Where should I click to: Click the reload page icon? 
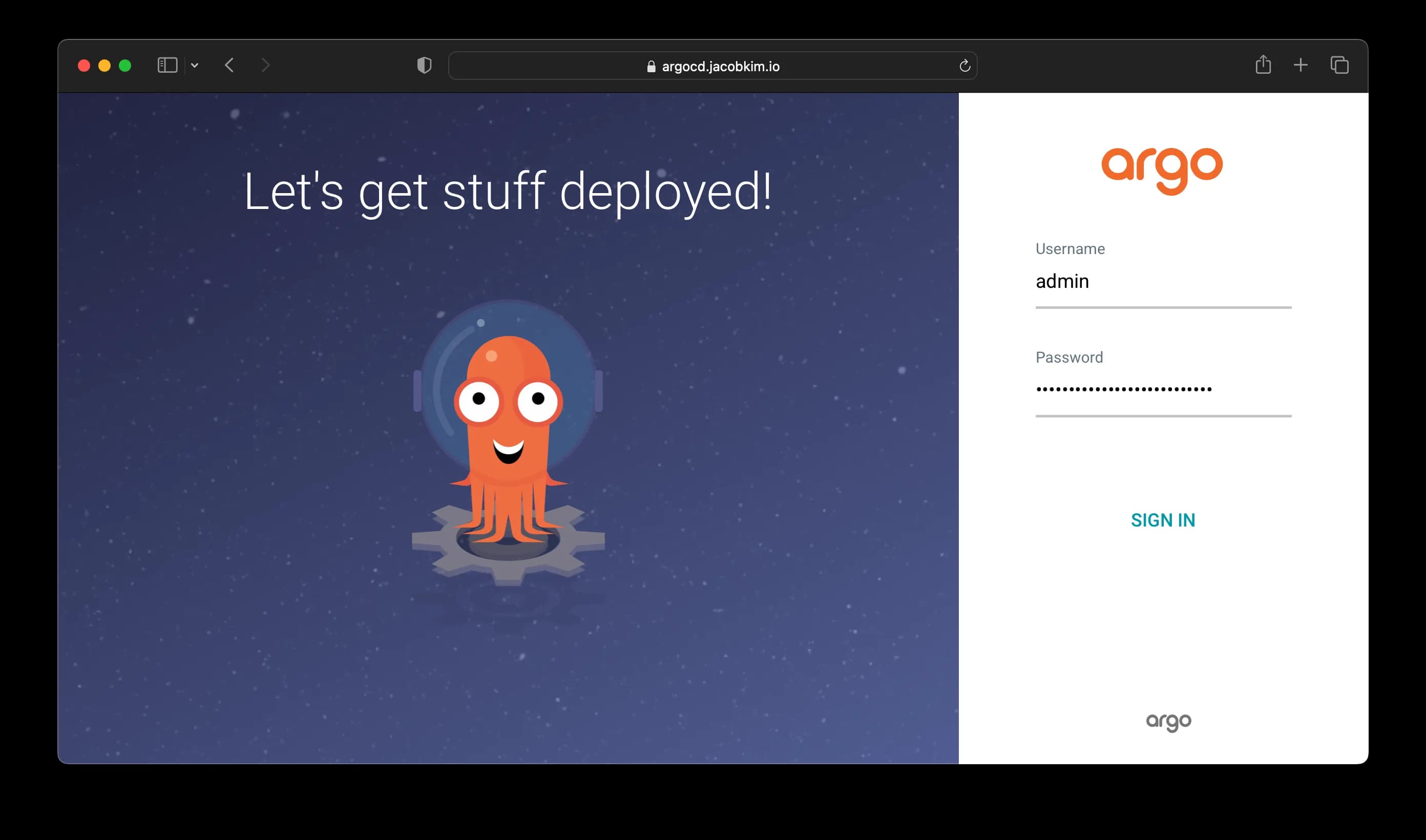click(965, 66)
